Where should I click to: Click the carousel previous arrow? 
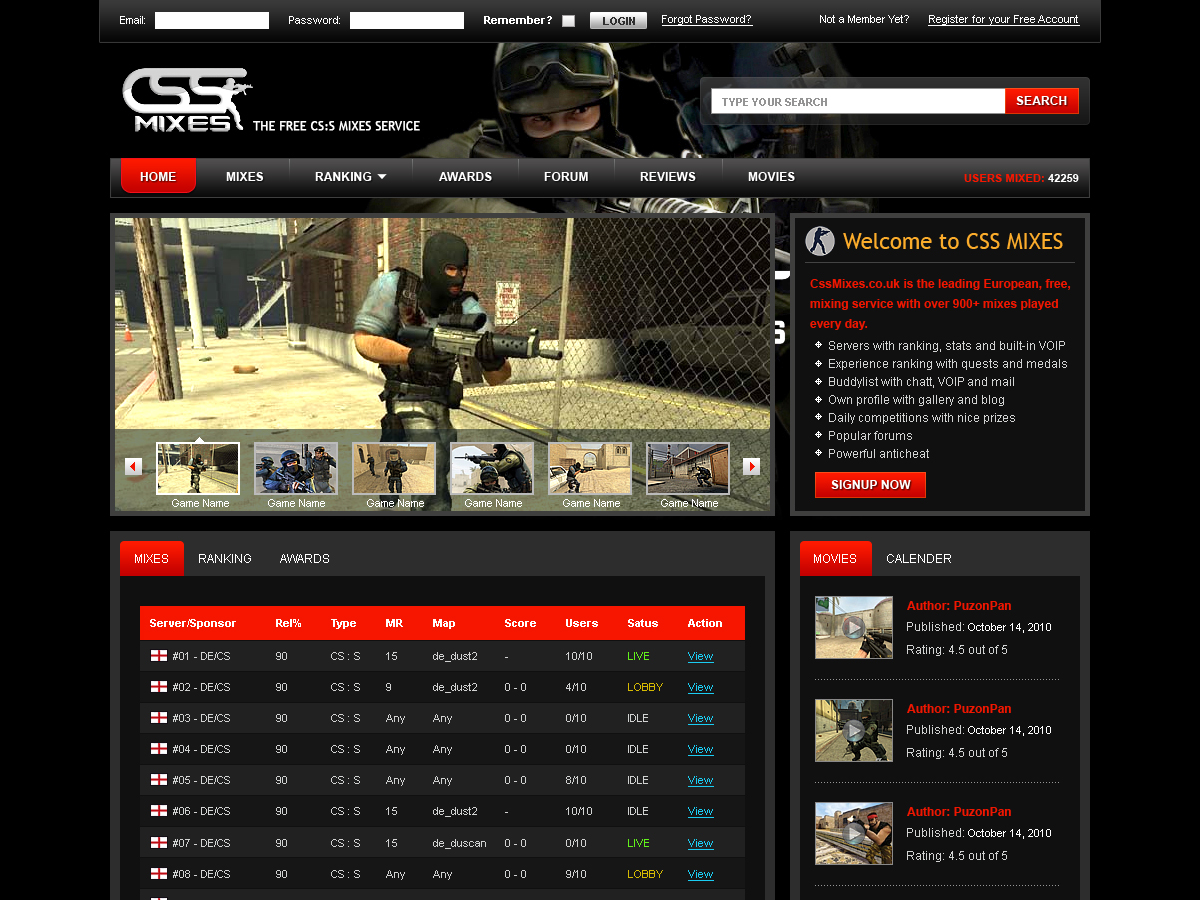tap(133, 467)
